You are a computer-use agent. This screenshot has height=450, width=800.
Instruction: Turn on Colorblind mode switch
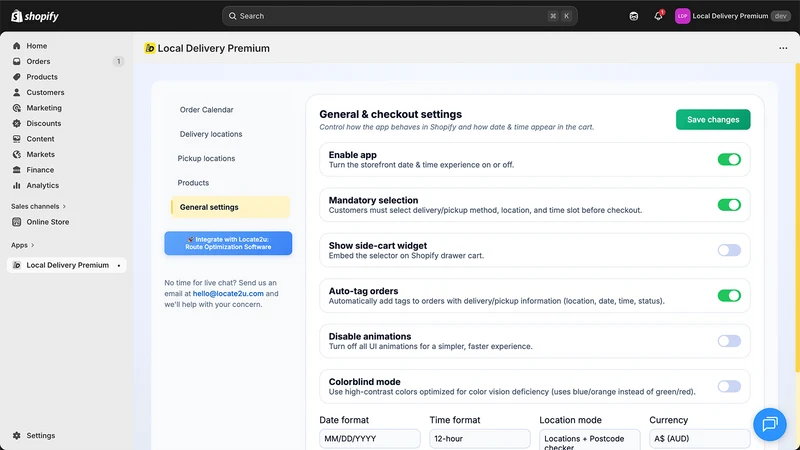pos(729,387)
